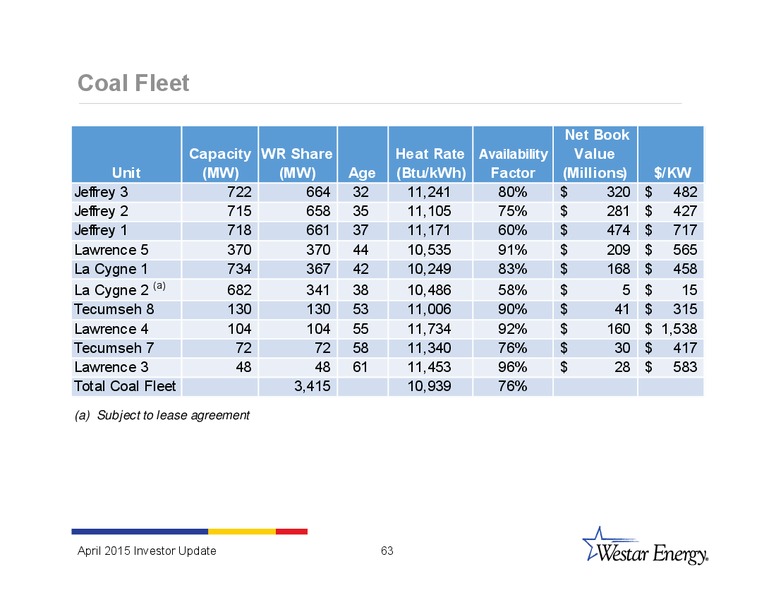776x600 pixels.
Task: Click the Coal Fleet slide title
Action: tap(134, 83)
